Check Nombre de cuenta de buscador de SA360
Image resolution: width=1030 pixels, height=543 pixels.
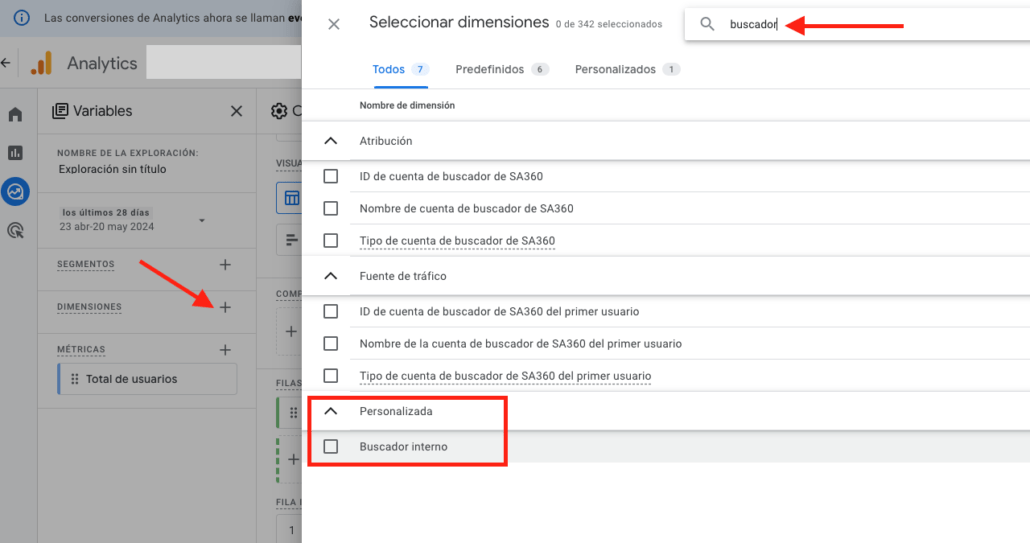(330, 208)
